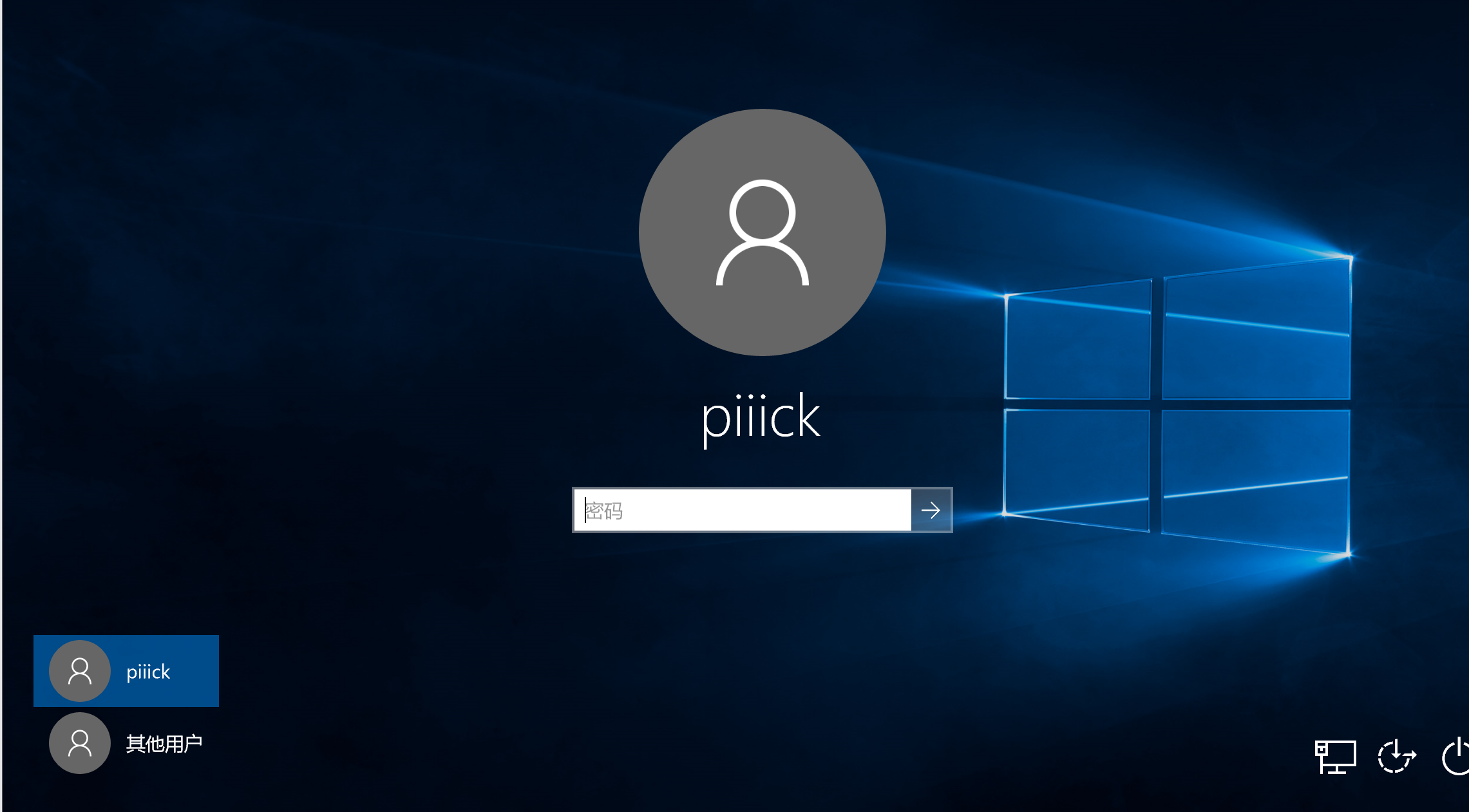Open the Ease of Access icon
Screen dimensions: 1469x812
tap(1396, 756)
